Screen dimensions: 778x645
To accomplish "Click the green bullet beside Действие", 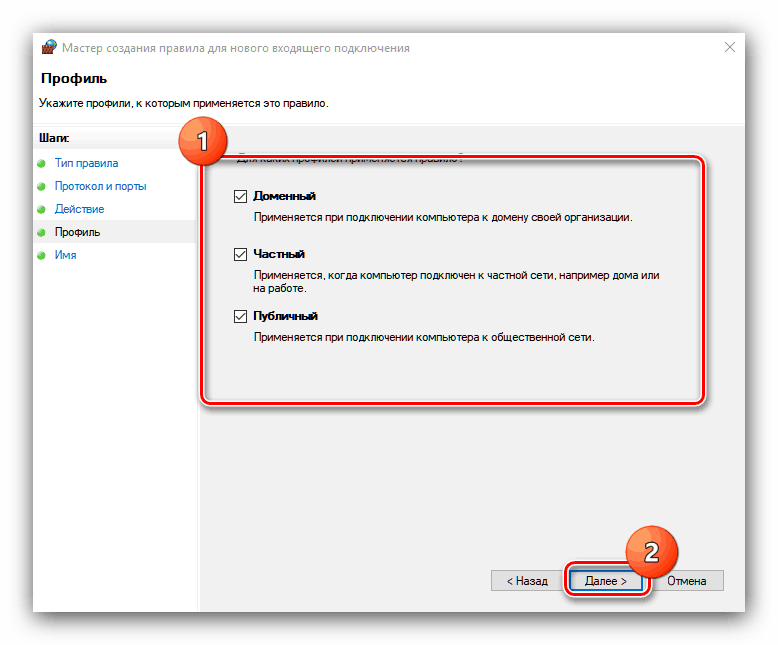I will point(42,209).
